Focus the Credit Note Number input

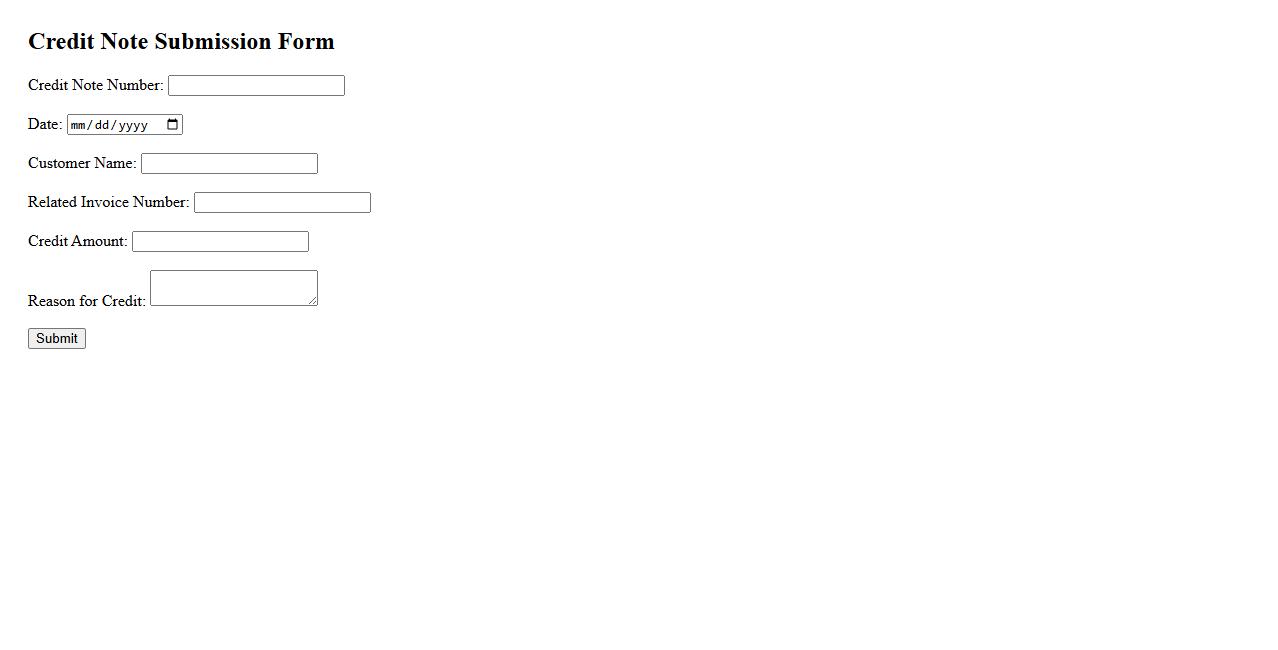[x=256, y=86]
